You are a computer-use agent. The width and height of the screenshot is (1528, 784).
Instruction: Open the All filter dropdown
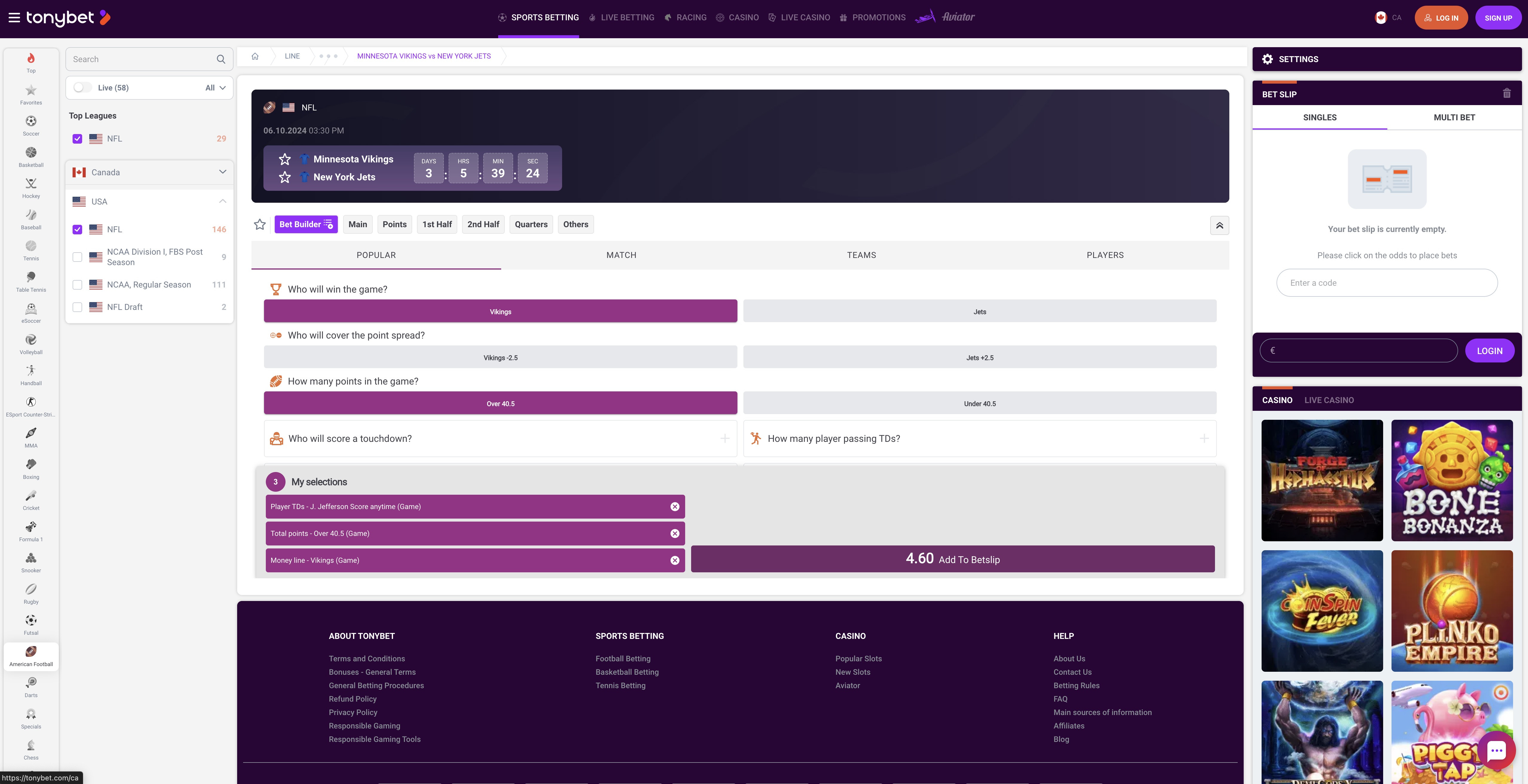point(215,88)
